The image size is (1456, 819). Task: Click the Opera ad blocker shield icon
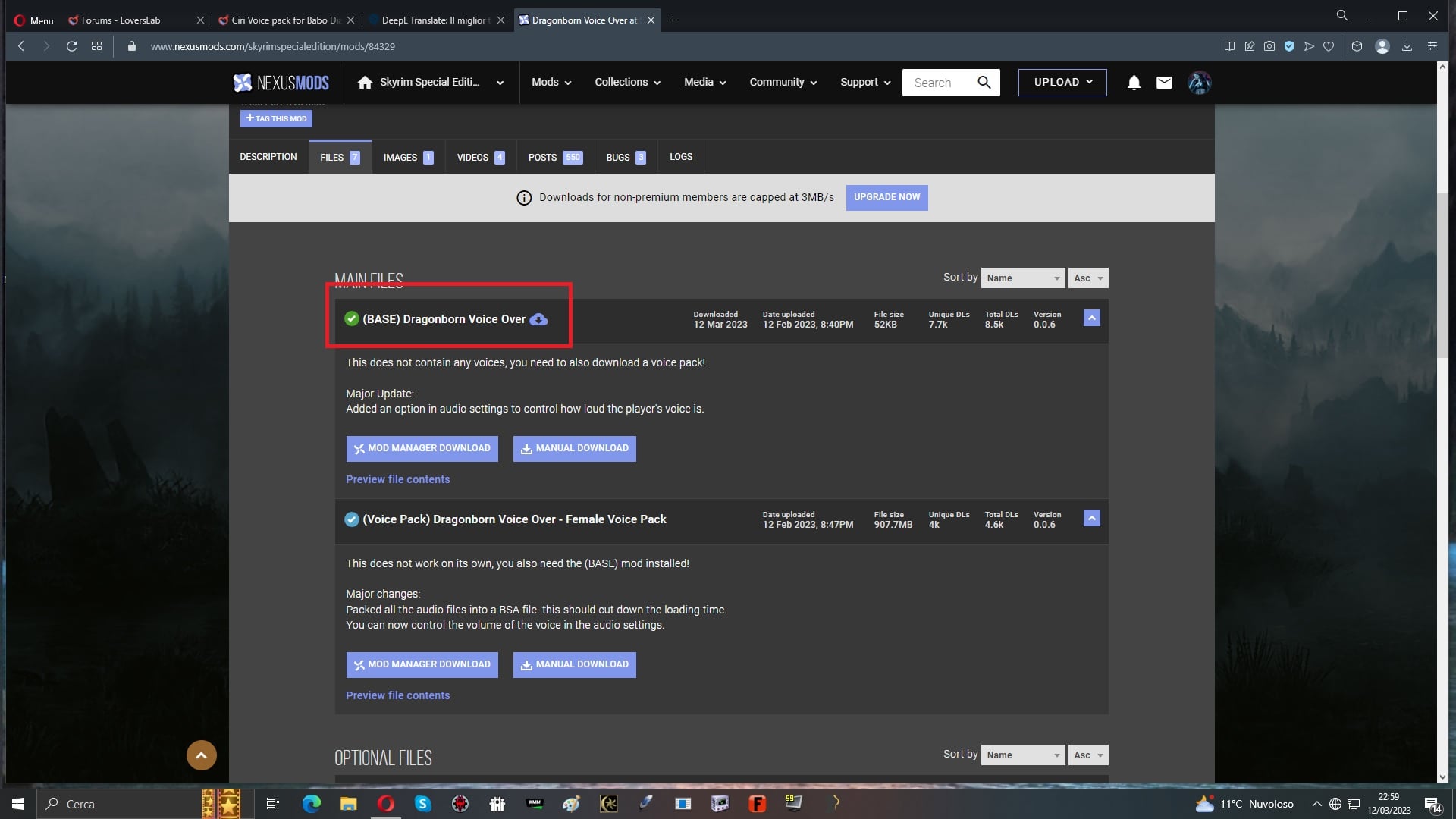[x=1289, y=46]
